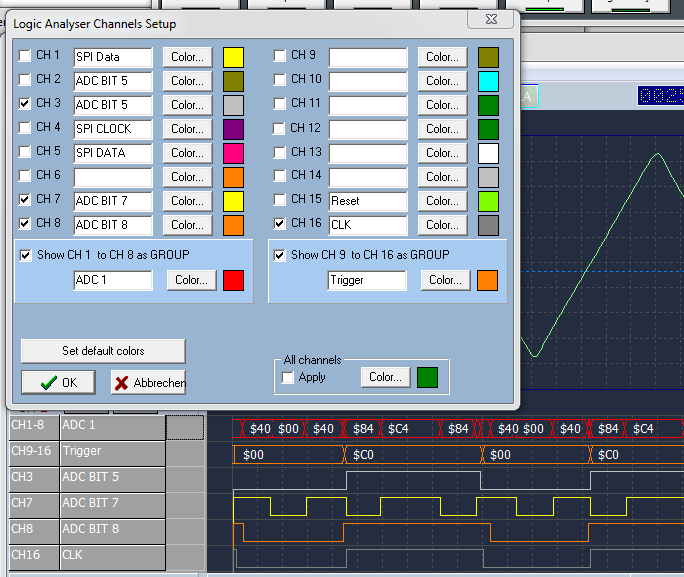
Task: Edit the CH 15 name field Reset
Action: tap(368, 201)
